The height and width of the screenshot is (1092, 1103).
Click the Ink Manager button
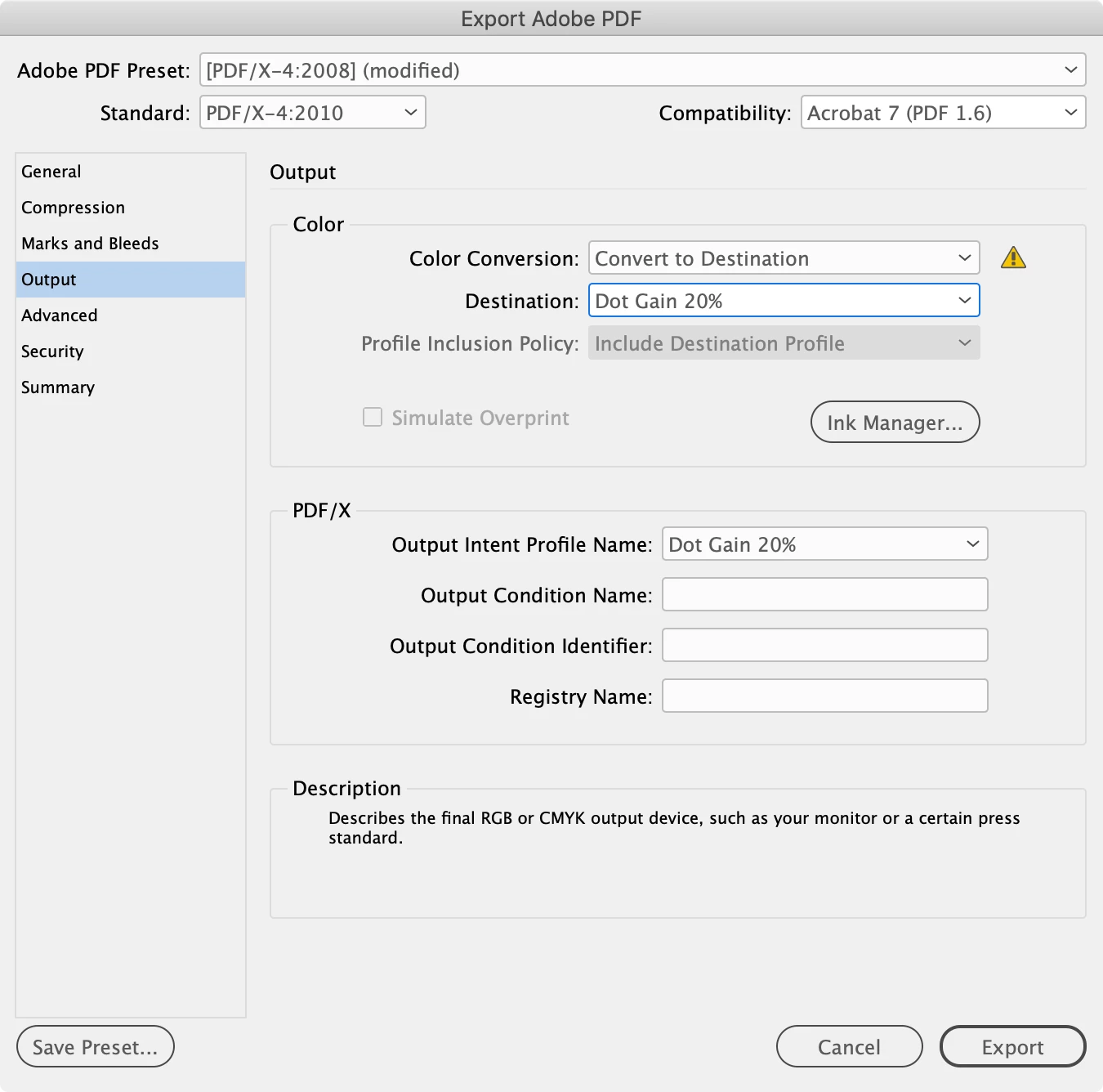coord(895,422)
